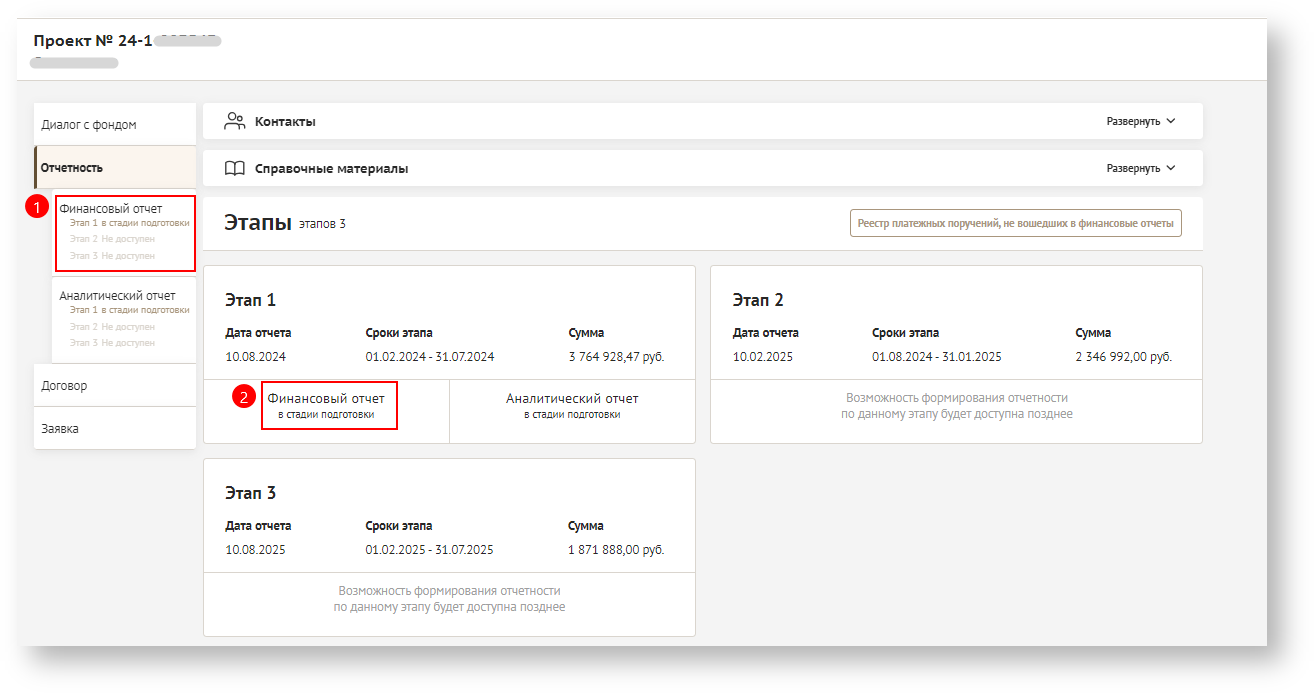Select Аналитический отчет in the sidebar tree
Viewport: 1315px width, 694px height.
click(x=117, y=295)
